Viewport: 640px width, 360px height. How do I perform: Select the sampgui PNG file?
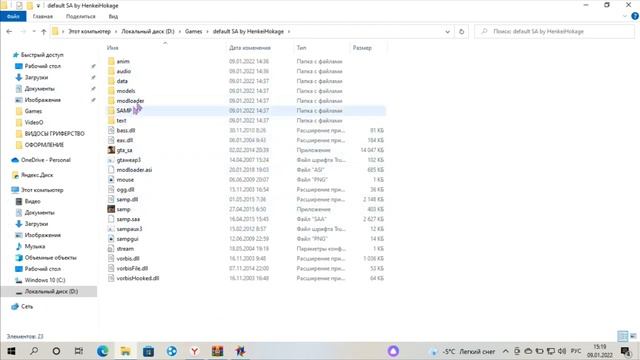coord(127,239)
